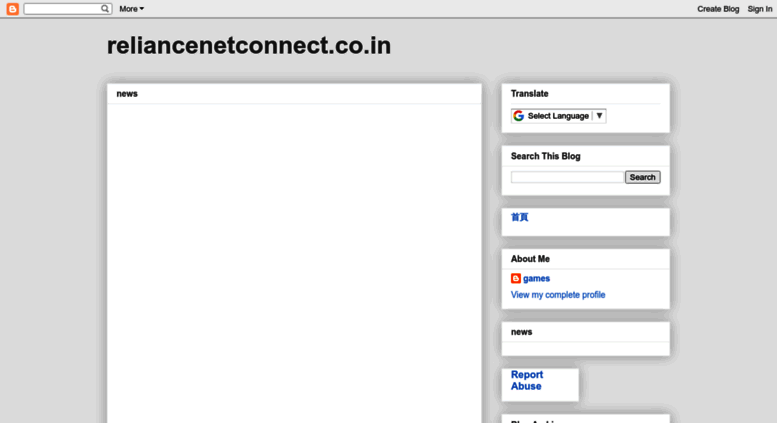Click the reliancenetconnect.co.in blog title

(x=249, y=46)
